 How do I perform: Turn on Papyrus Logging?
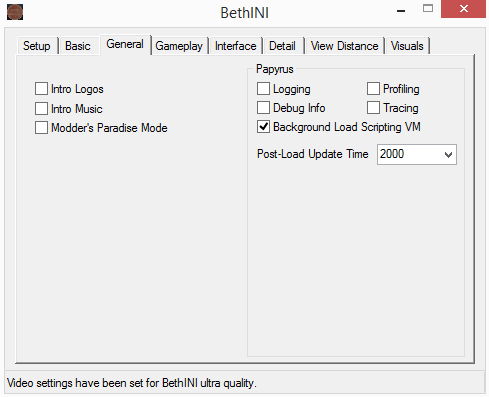(263, 89)
